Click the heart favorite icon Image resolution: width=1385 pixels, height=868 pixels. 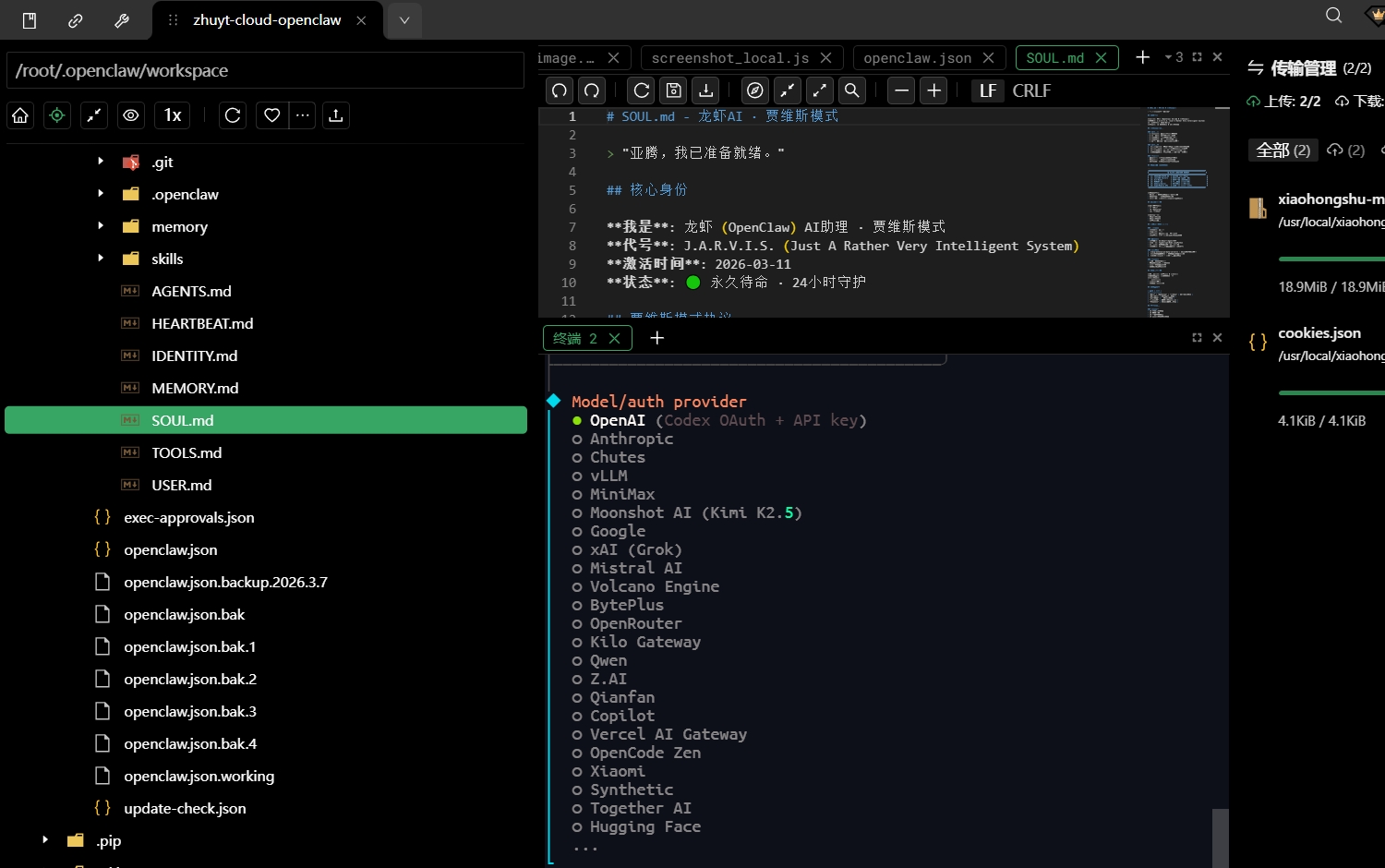point(271,115)
